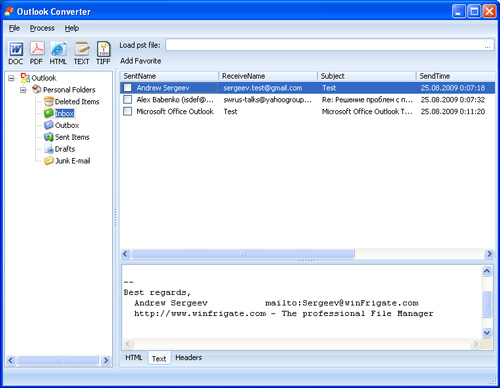Screen dimensions: 500x388
Task: Click message list scroll left arrow
Action: click(x=125, y=254)
